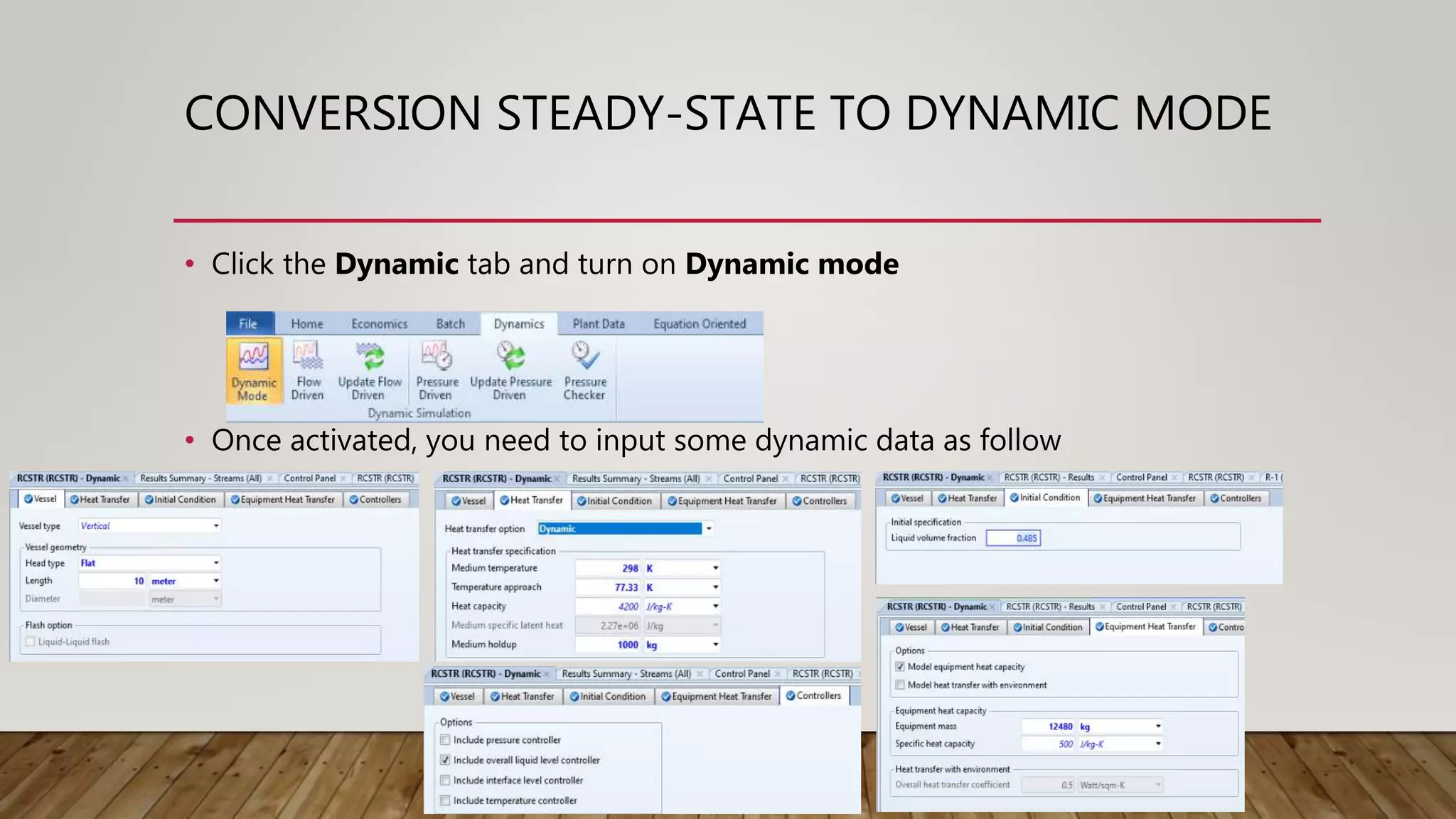Enable the Include temperature controller checkbox
This screenshot has height=819, width=1456.
(445, 801)
